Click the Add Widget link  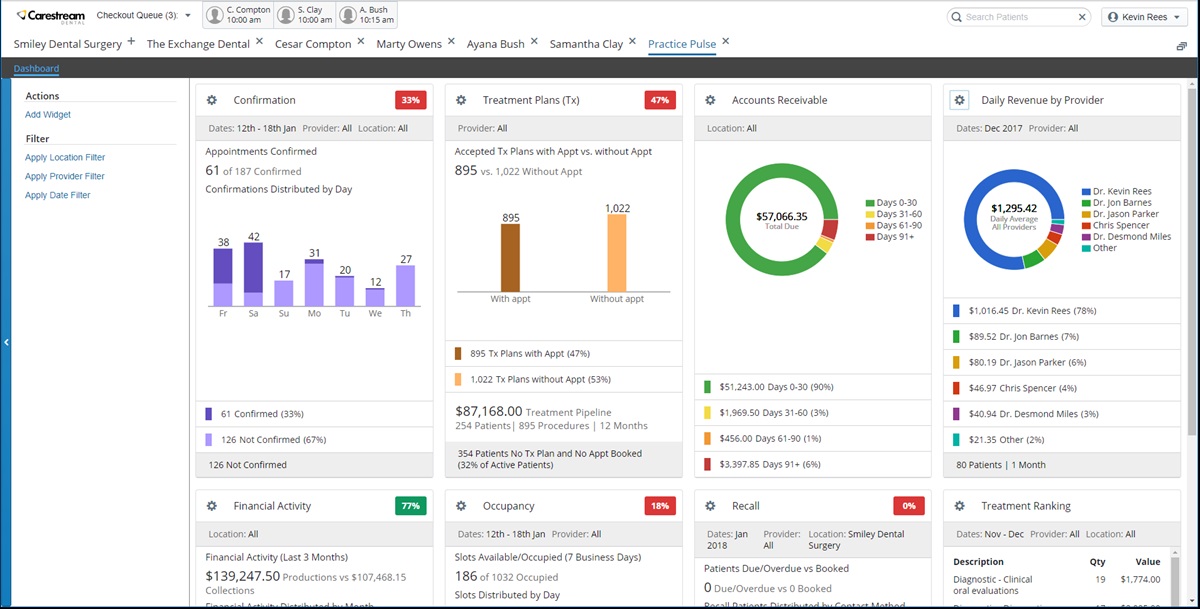pos(48,115)
